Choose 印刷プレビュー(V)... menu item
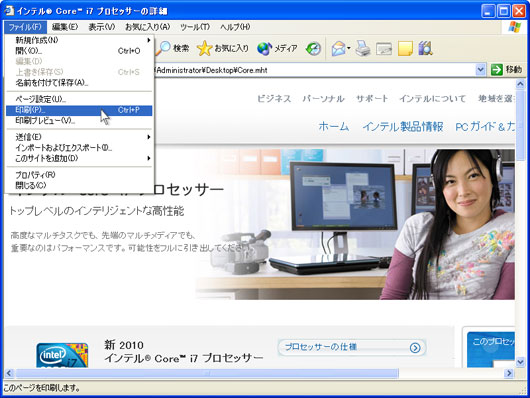This screenshot has height=398, width=530. (x=79, y=121)
